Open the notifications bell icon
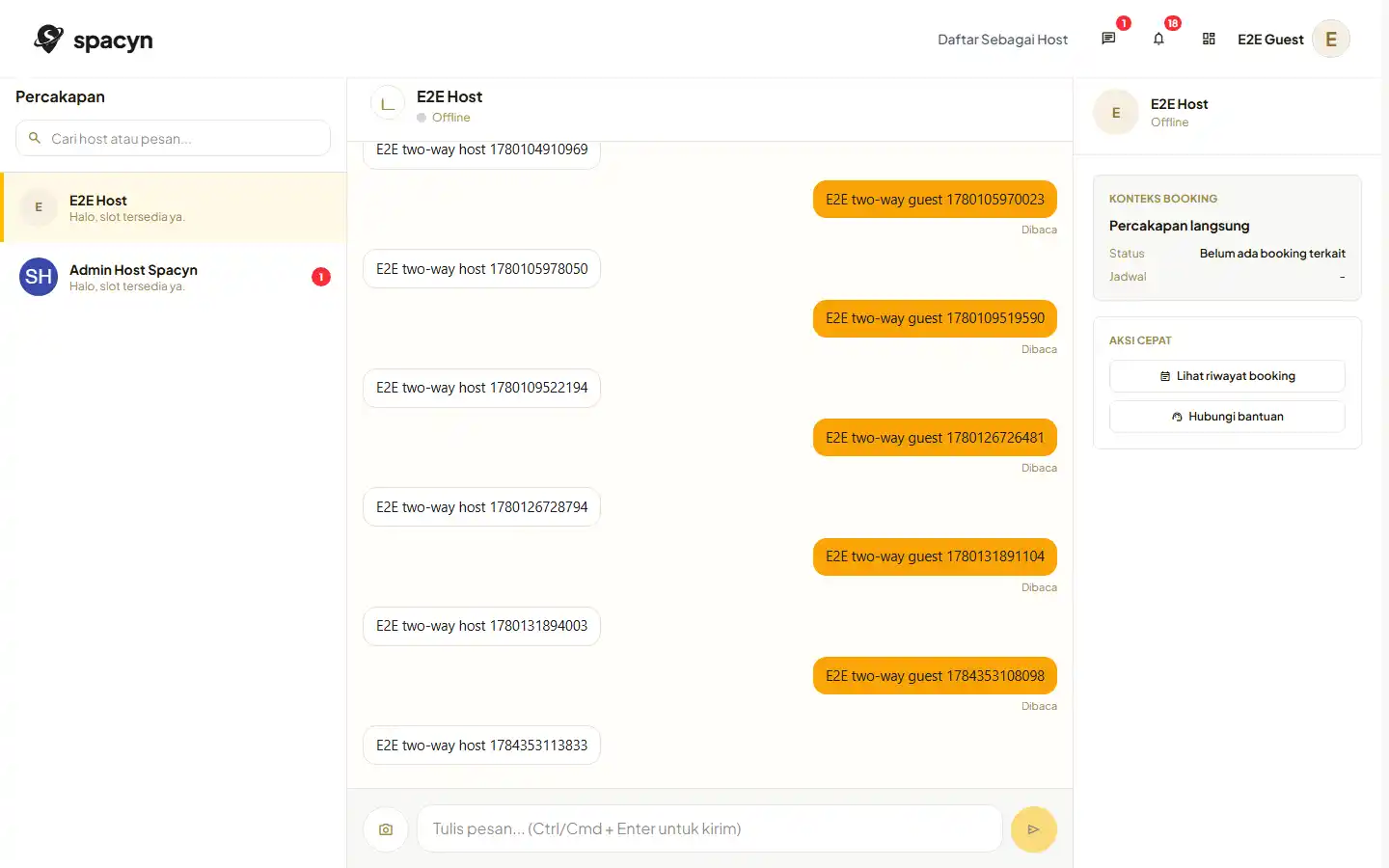 pyautogui.click(x=1158, y=39)
